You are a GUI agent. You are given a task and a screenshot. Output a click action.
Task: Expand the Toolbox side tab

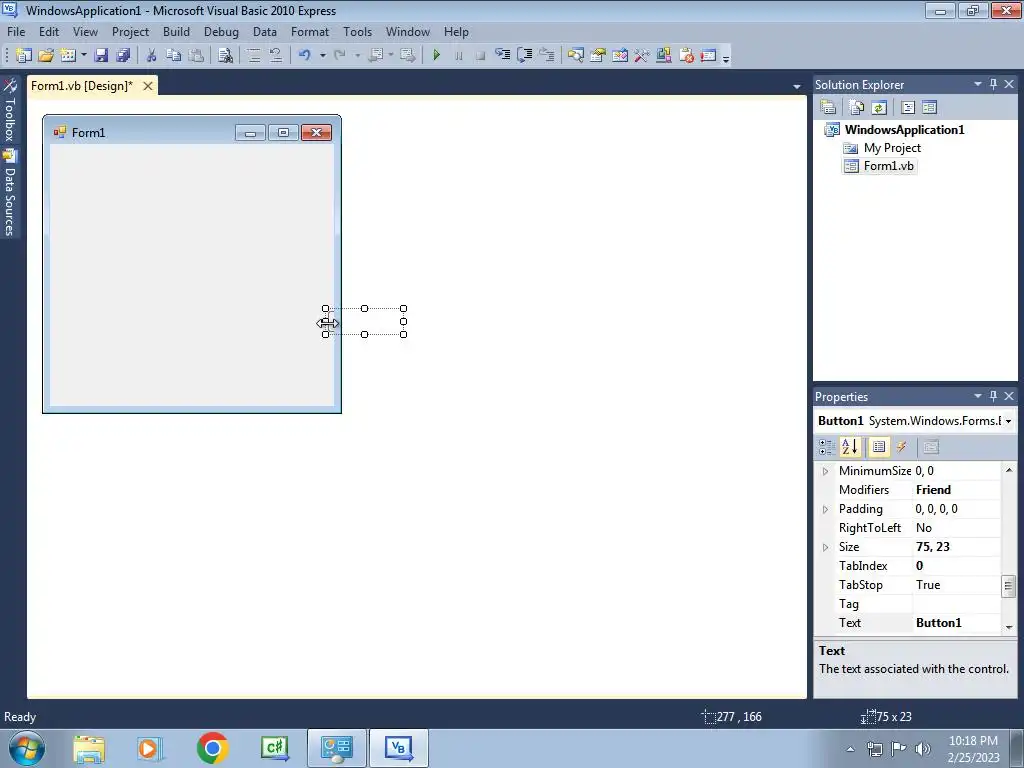[10, 110]
